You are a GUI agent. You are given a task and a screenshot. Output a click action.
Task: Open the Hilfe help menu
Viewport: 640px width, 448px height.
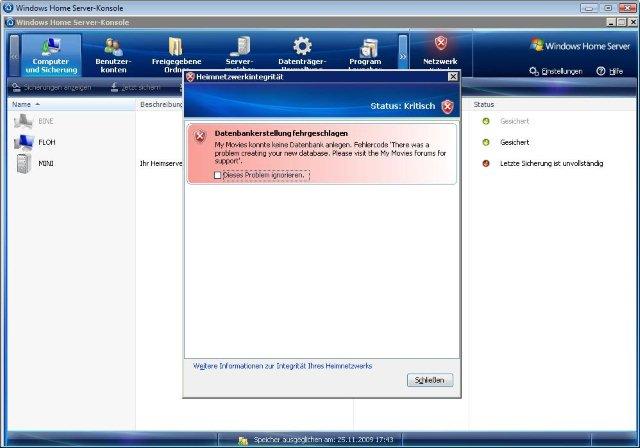point(610,71)
